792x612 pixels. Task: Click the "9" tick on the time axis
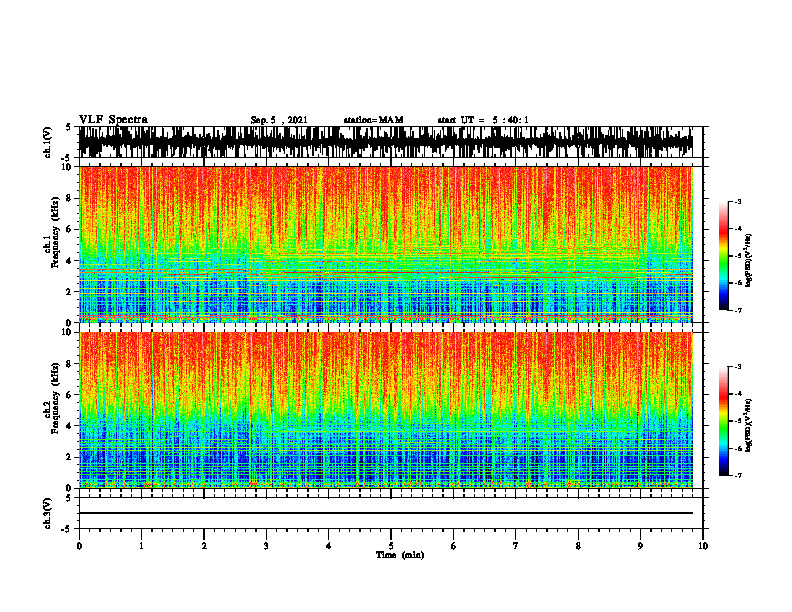(x=640, y=546)
